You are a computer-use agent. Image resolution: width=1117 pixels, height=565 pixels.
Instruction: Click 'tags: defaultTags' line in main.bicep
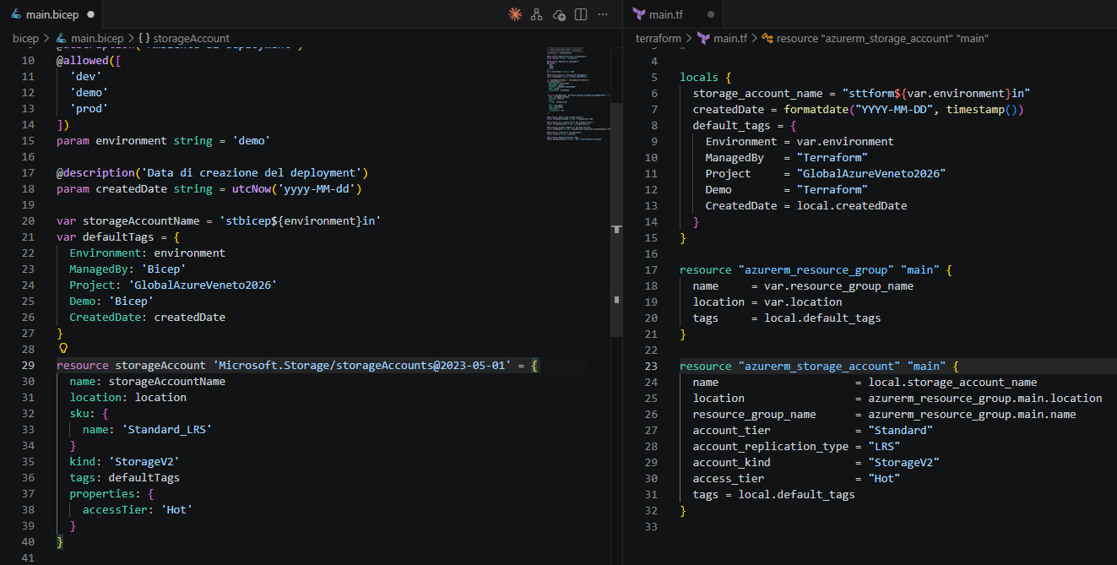(x=125, y=478)
